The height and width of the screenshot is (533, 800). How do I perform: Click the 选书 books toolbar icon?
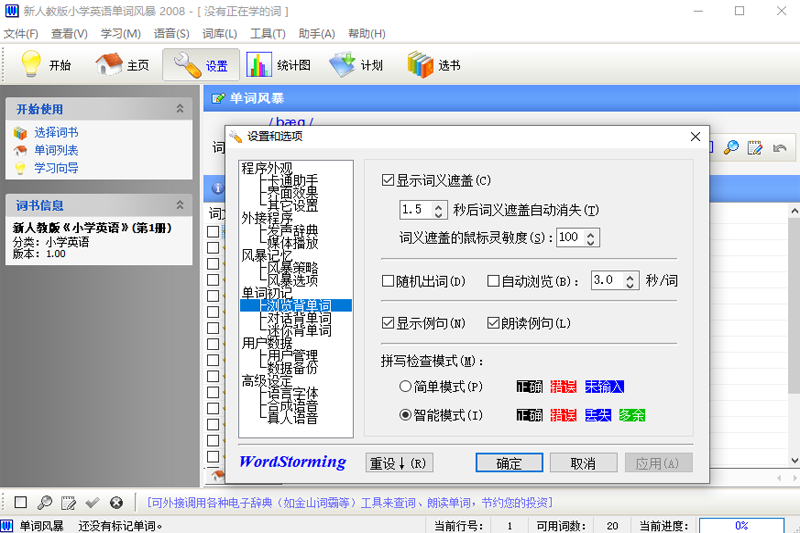click(420, 65)
